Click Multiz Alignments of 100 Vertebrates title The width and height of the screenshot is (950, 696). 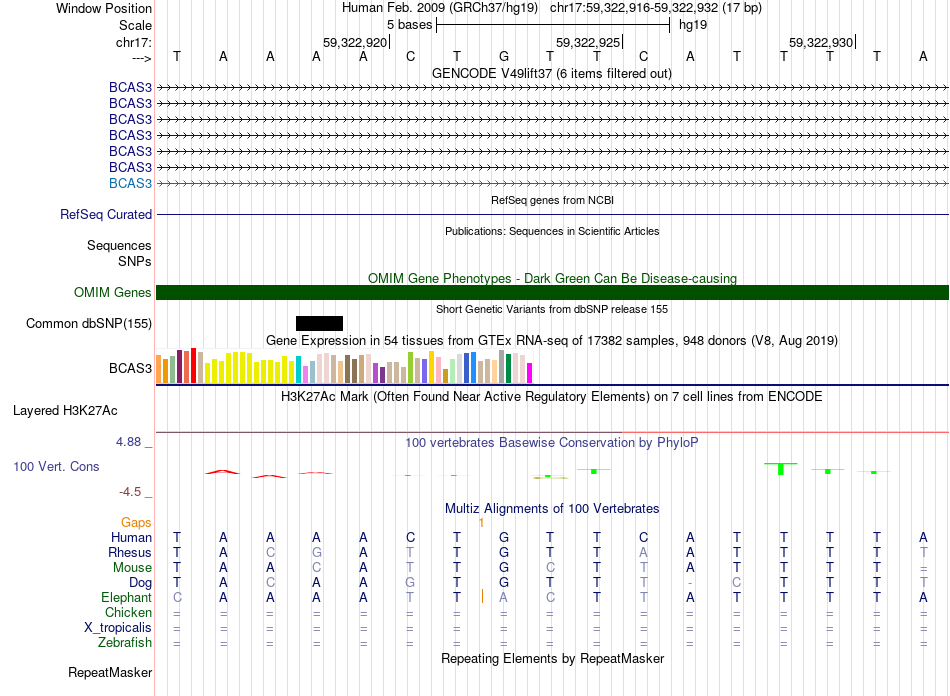click(552, 508)
